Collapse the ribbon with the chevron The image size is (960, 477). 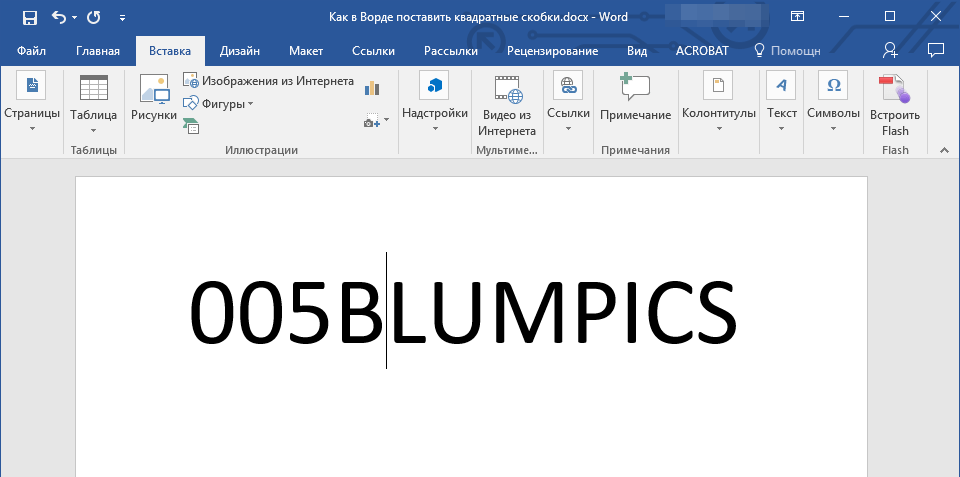pyautogui.click(x=945, y=150)
